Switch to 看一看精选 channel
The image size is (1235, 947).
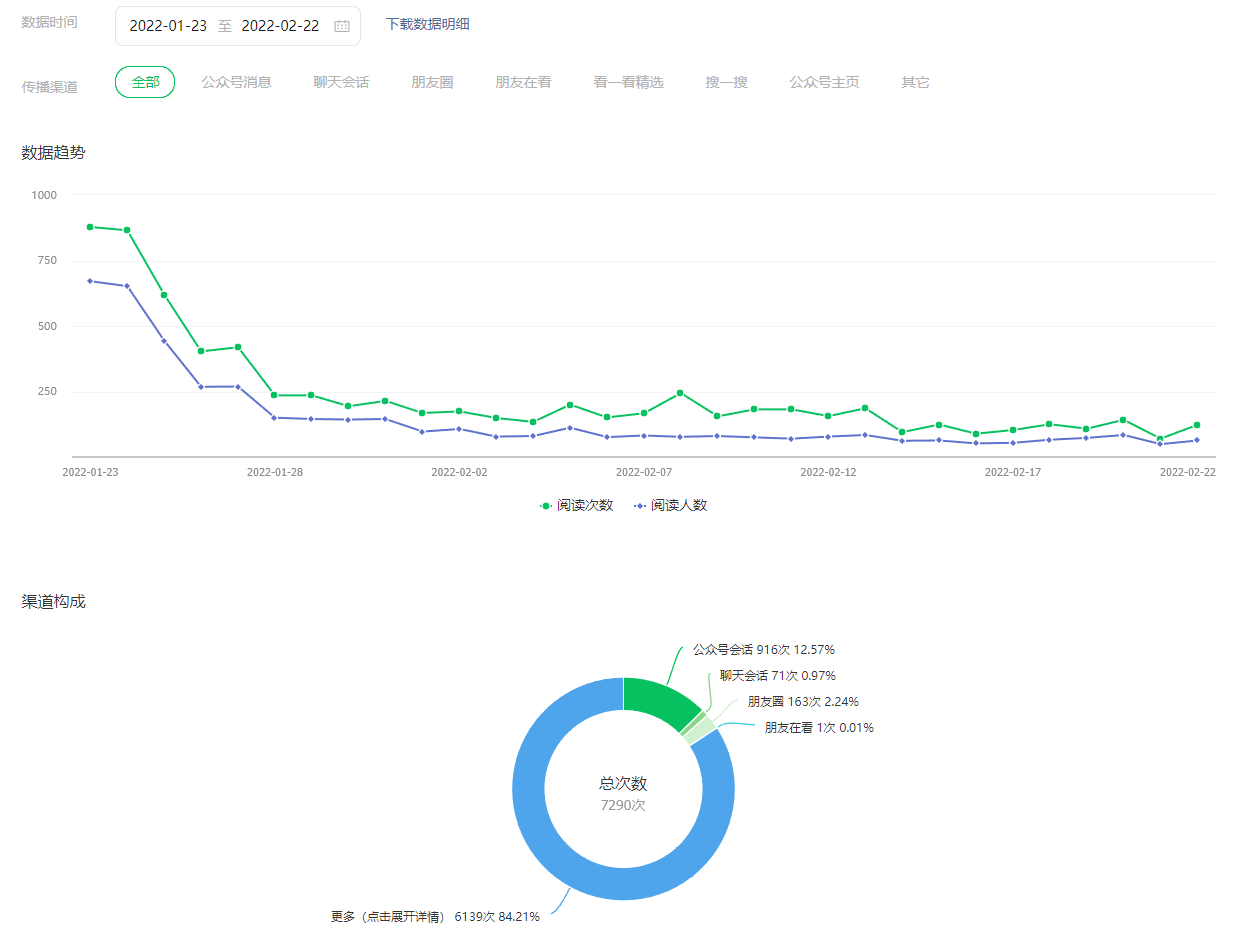pyautogui.click(x=628, y=82)
